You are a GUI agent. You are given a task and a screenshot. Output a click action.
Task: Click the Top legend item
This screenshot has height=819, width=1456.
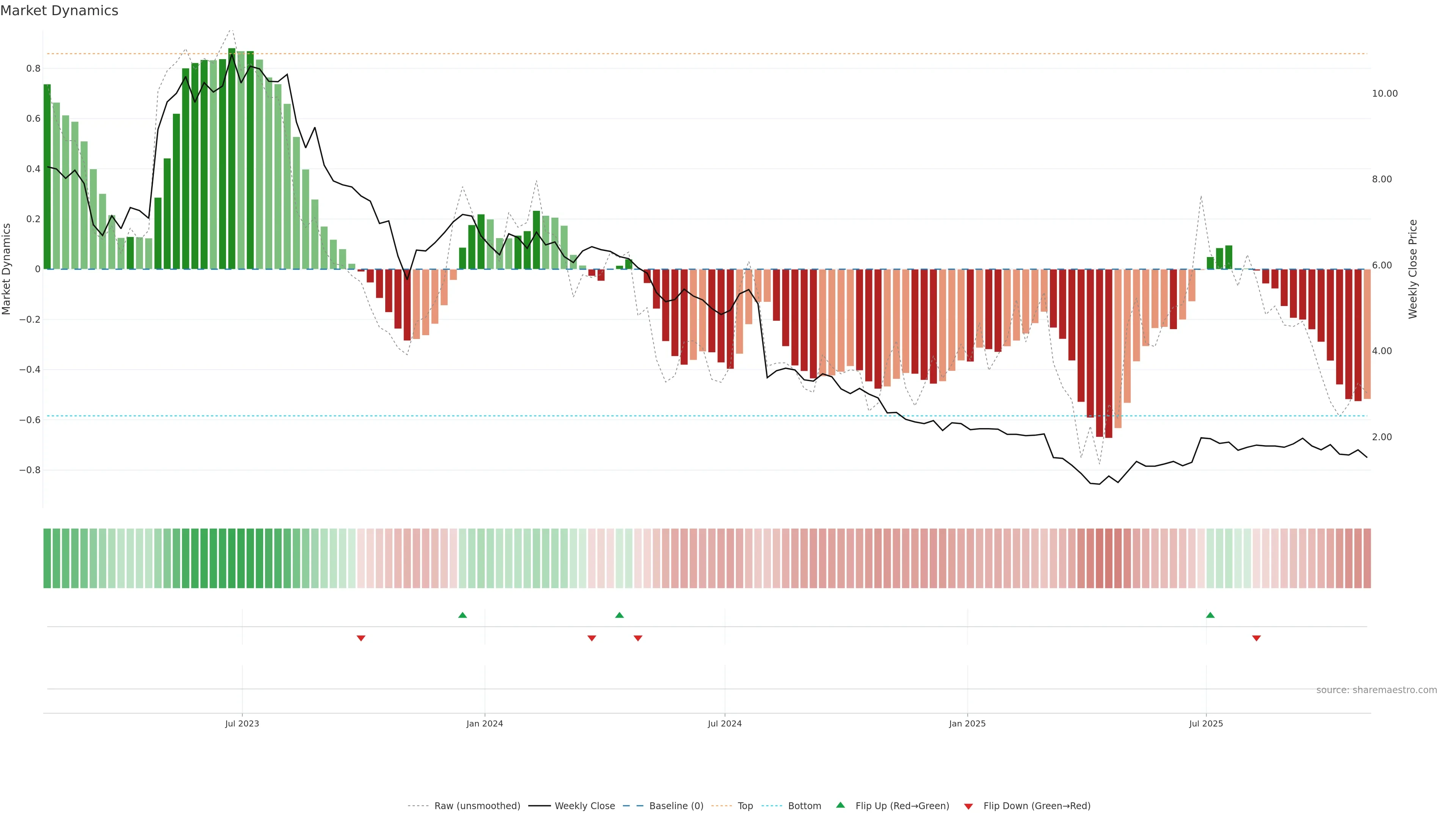tap(745, 806)
